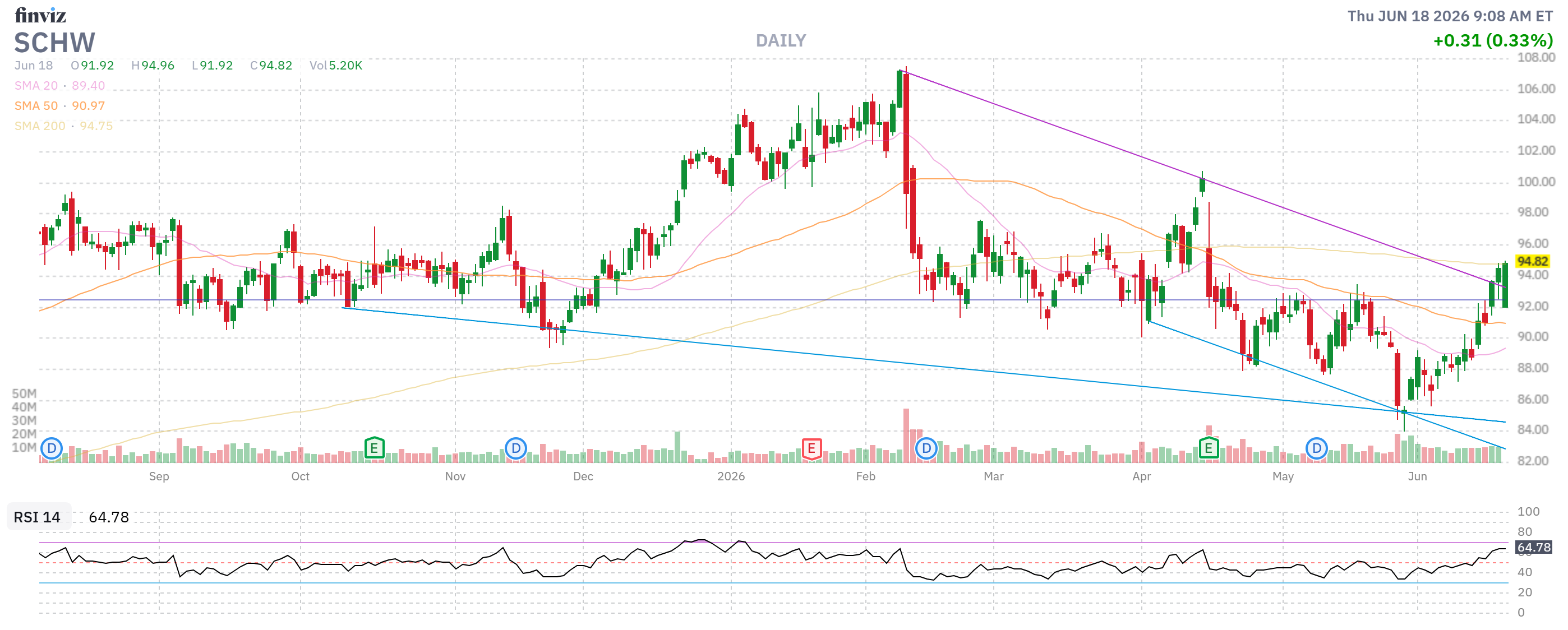The height and width of the screenshot is (630, 1568).
Task: Open the dividend marker in mid-February
Action: tap(926, 449)
